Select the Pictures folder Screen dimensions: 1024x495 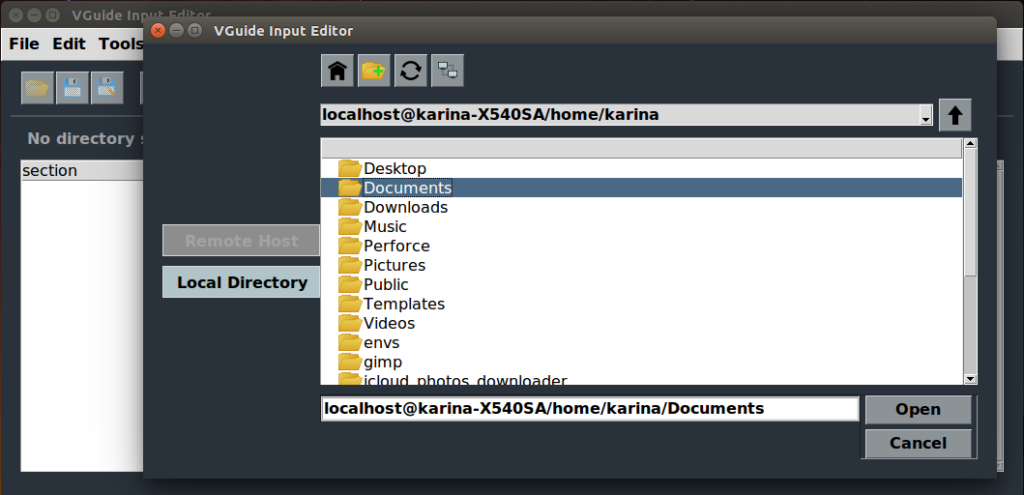(x=641, y=265)
